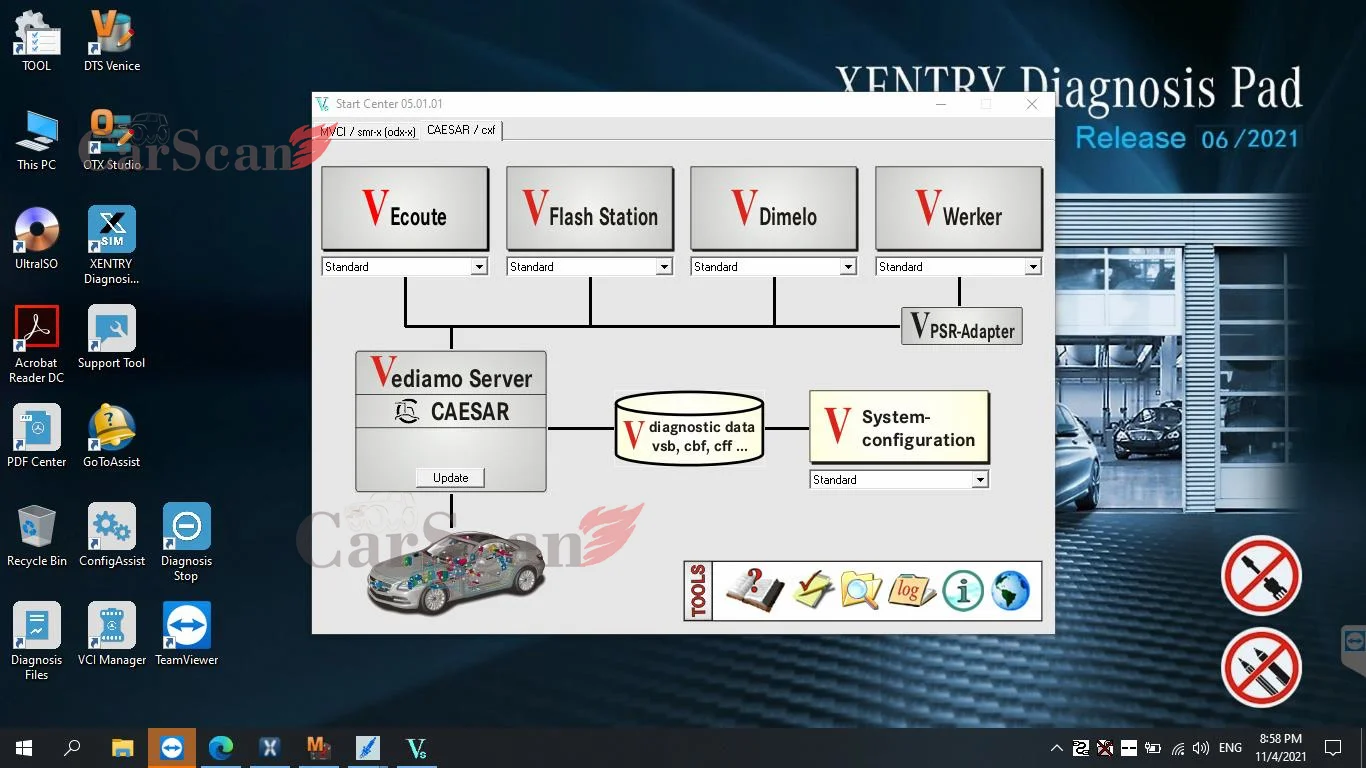Open the TeamViewer desktop shortcut
The height and width of the screenshot is (768, 1366).
click(187, 635)
